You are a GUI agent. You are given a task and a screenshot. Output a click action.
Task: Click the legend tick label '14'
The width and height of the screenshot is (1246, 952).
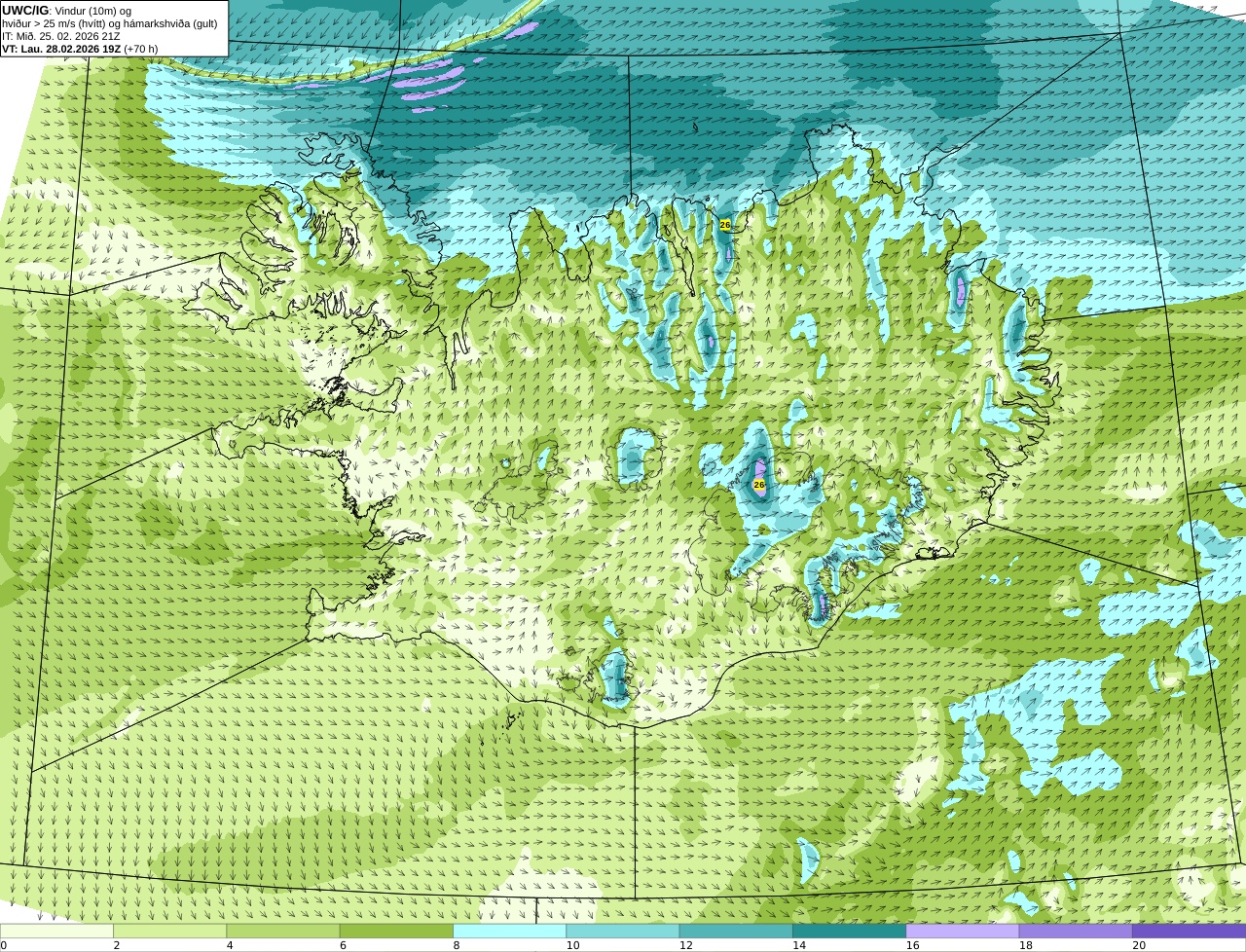[799, 945]
